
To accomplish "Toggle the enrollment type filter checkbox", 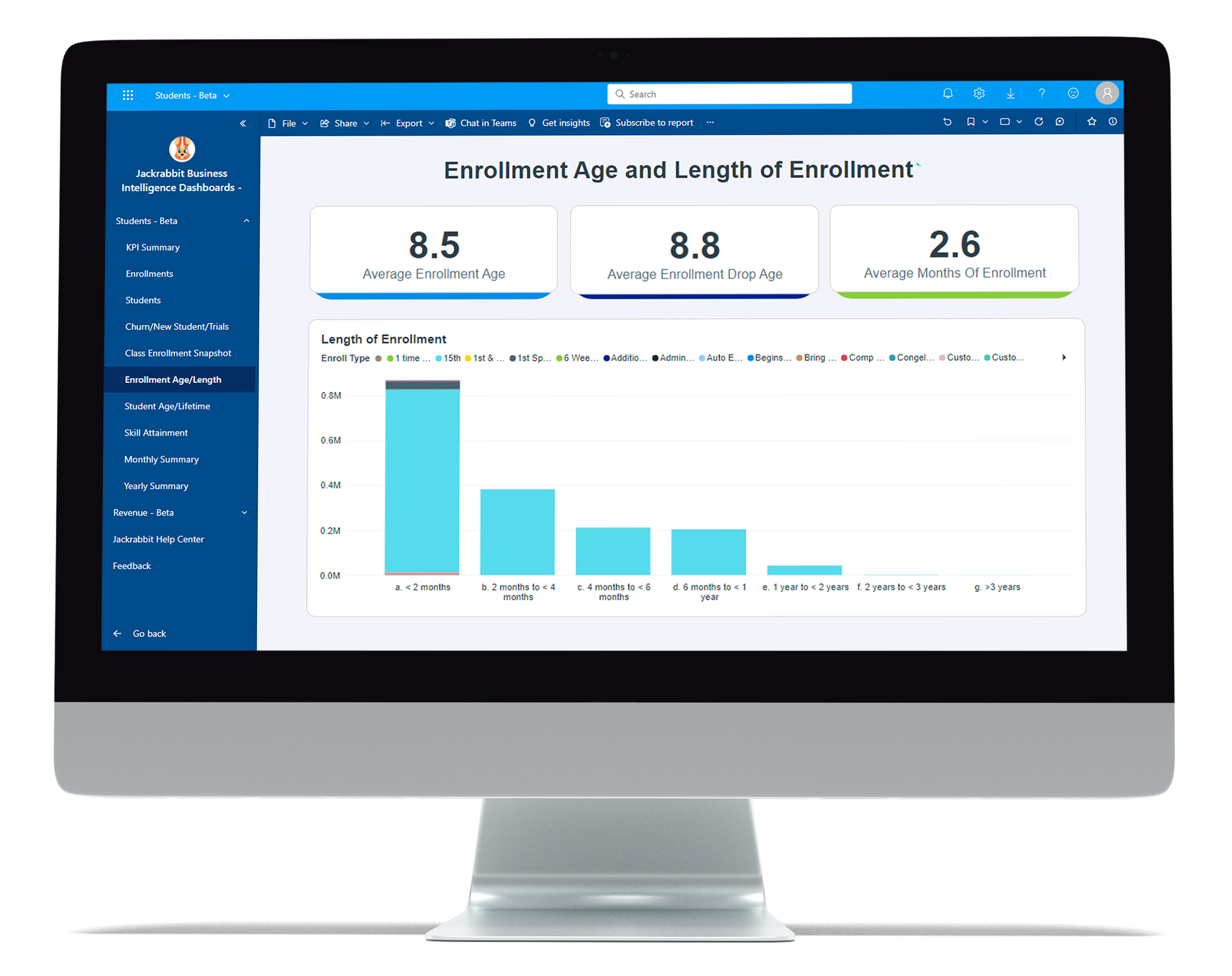I will coord(383,358).
